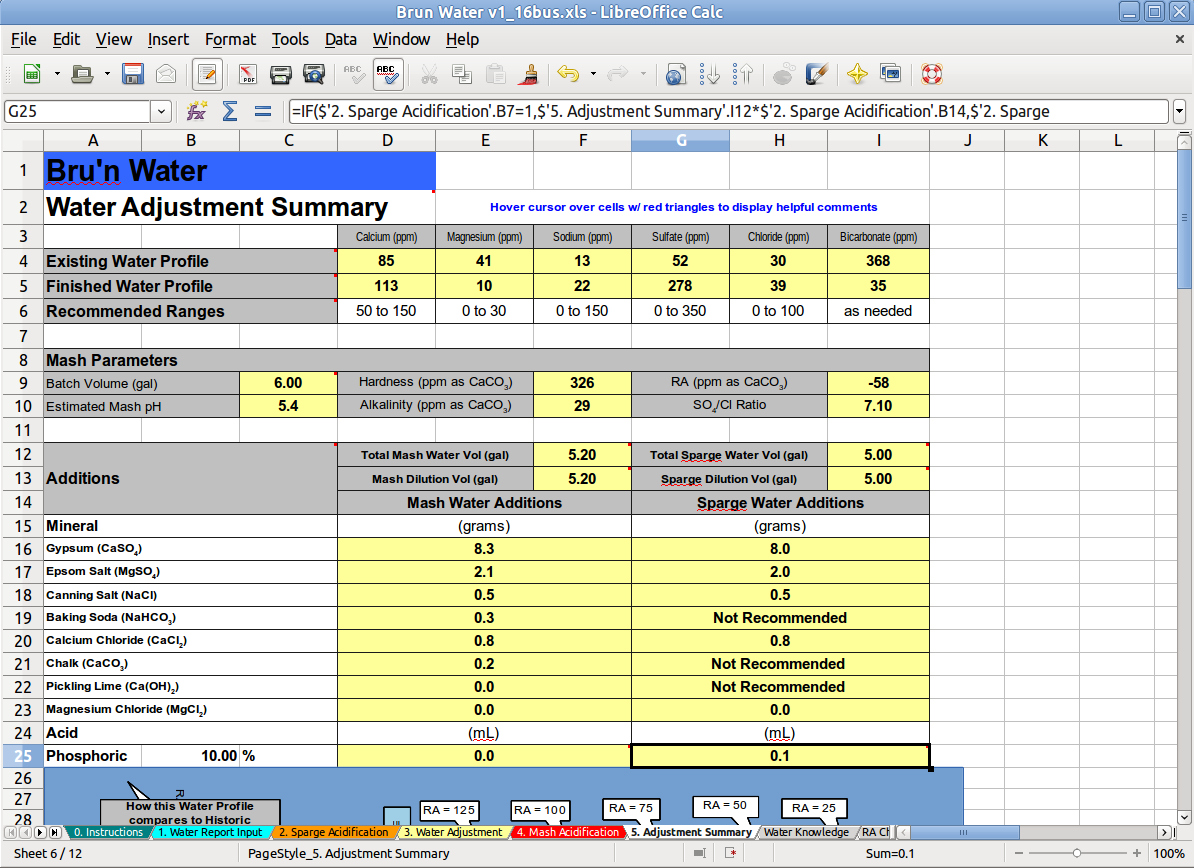Screen dimensions: 1194x868
Task: Activate the Format Paintbrush tool
Action: pos(528,74)
